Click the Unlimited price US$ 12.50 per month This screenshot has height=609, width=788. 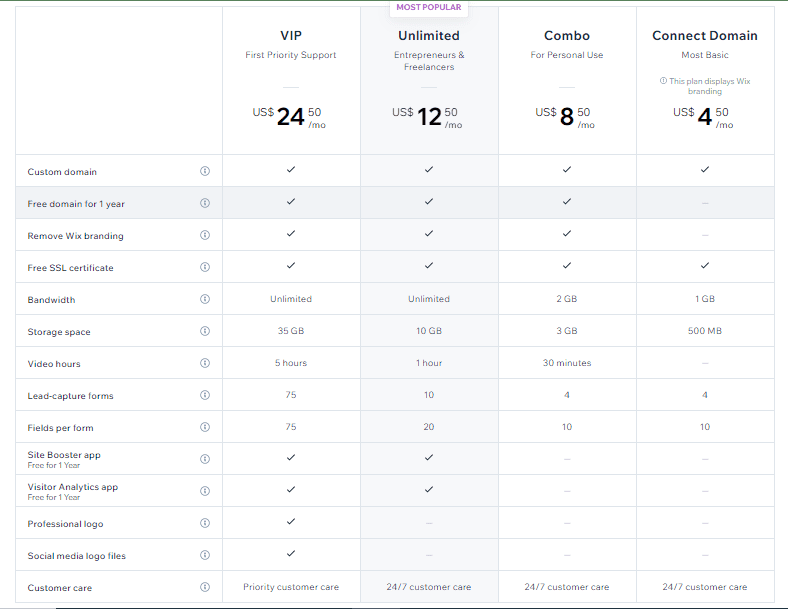click(427, 117)
